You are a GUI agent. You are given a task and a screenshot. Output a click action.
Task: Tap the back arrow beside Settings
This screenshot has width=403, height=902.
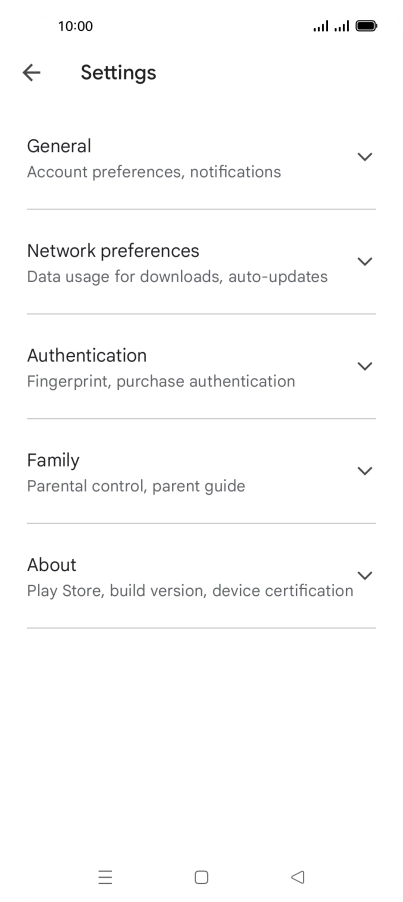(31, 72)
